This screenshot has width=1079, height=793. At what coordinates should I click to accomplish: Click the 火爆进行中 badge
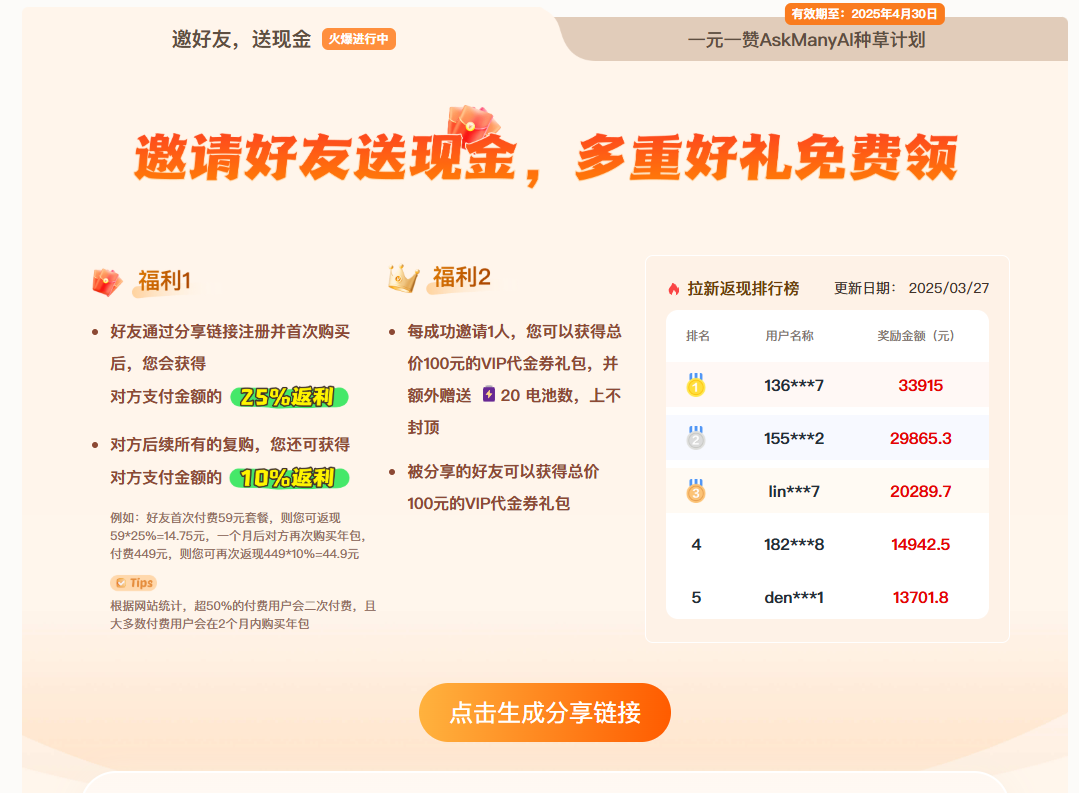(x=359, y=39)
